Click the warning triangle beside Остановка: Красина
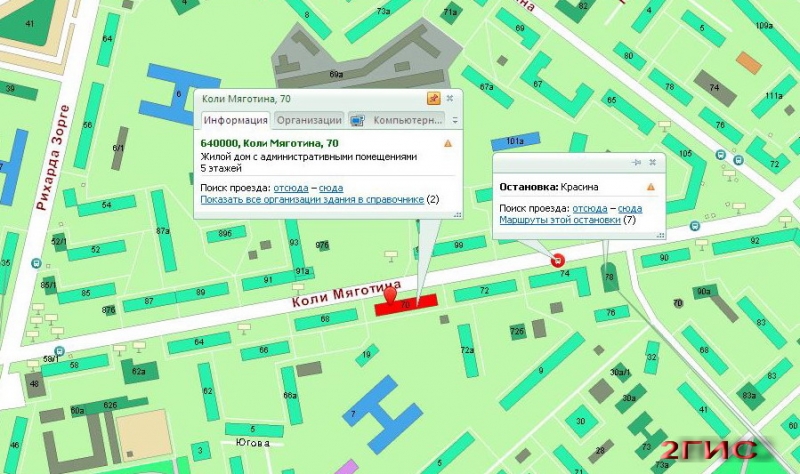This screenshot has height=474, width=800. (651, 187)
